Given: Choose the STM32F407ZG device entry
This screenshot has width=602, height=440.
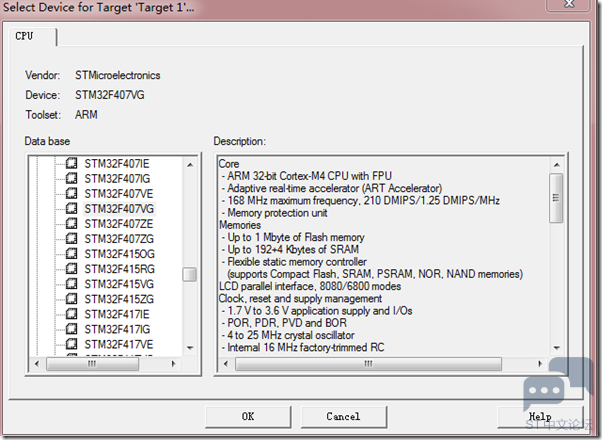Looking at the screenshot, I should click(119, 238).
